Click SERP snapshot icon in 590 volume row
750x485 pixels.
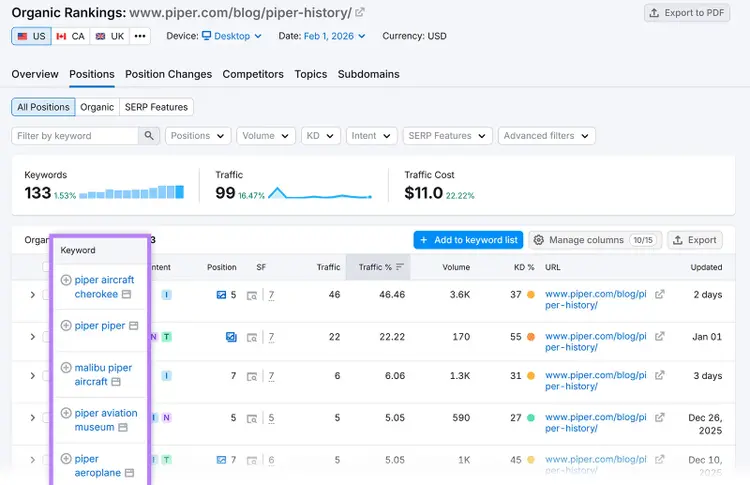coord(252,419)
